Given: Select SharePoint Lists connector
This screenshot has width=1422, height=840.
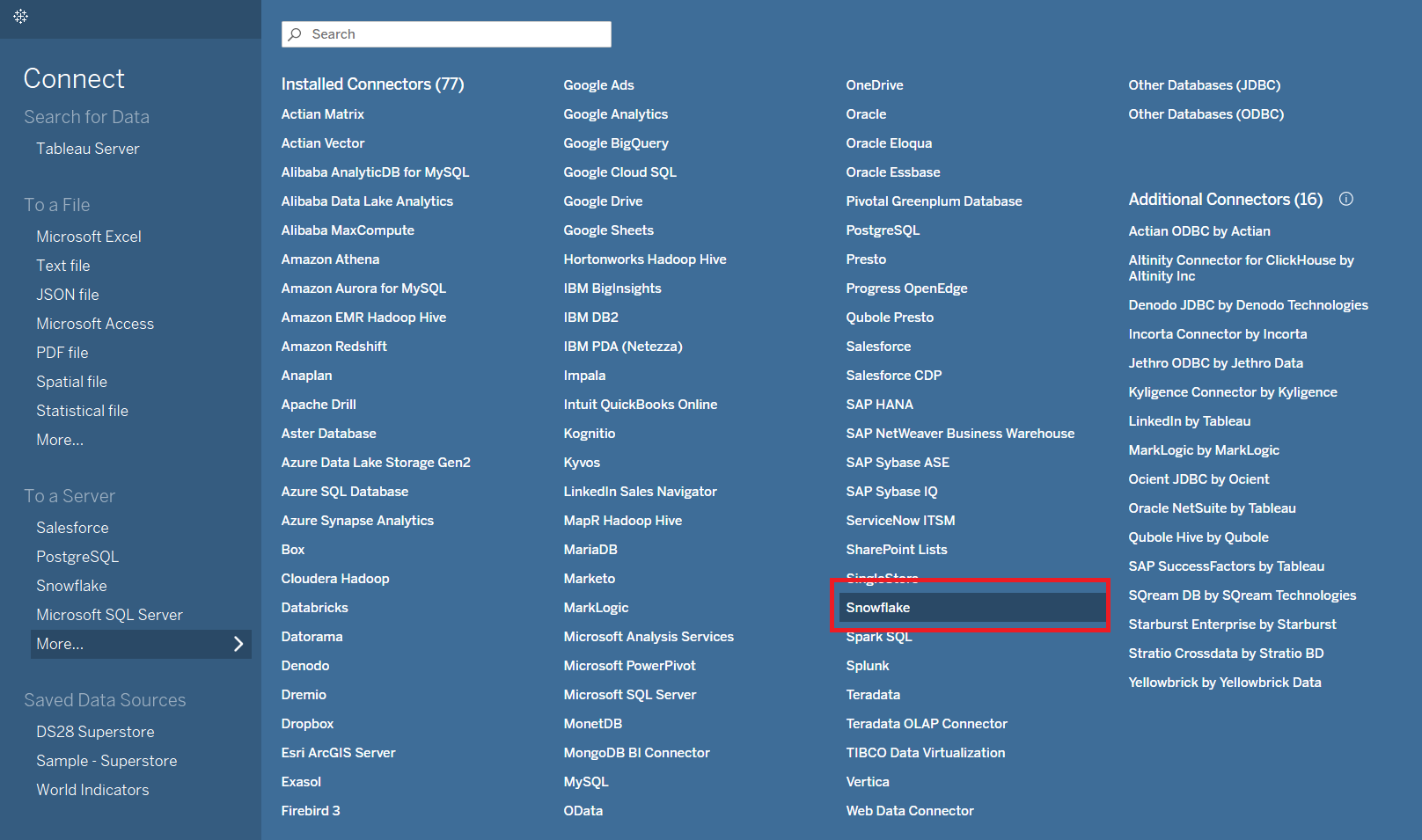Looking at the screenshot, I should [897, 550].
